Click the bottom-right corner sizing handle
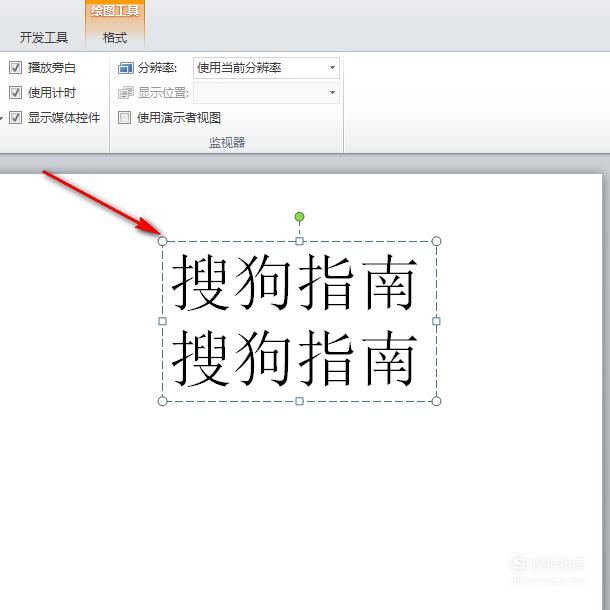 click(x=436, y=401)
